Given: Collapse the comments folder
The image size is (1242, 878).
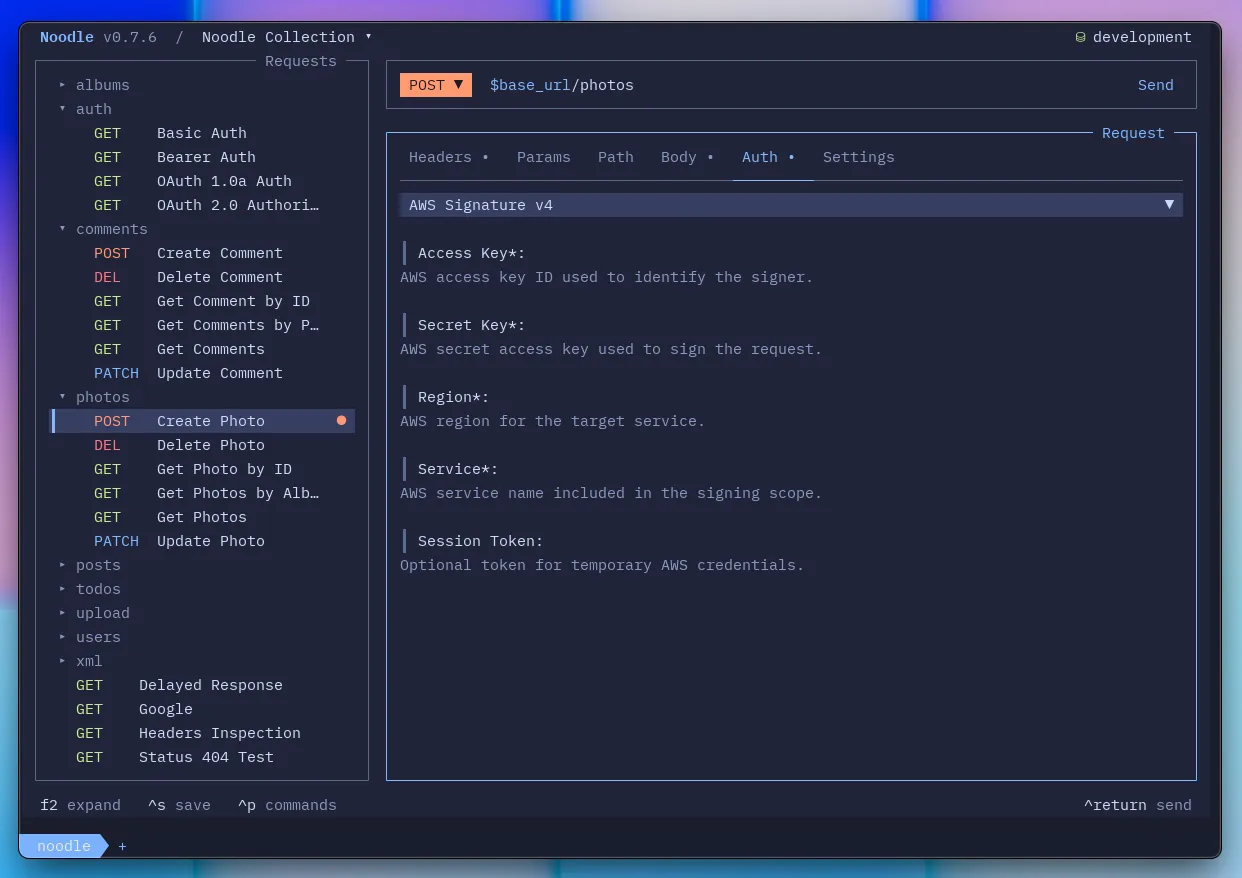Looking at the screenshot, I should click(103, 229).
